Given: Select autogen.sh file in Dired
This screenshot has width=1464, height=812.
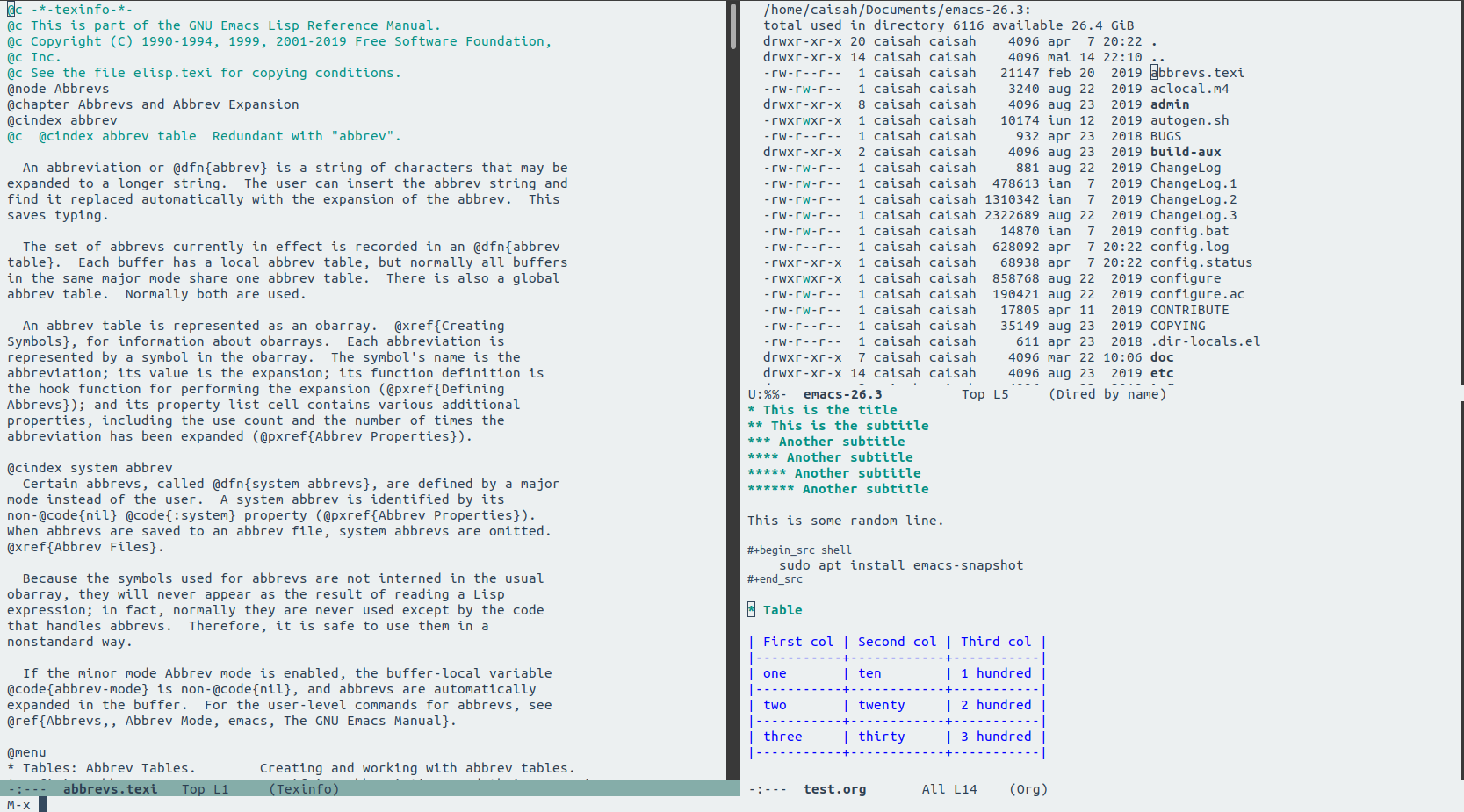Looking at the screenshot, I should (1189, 120).
